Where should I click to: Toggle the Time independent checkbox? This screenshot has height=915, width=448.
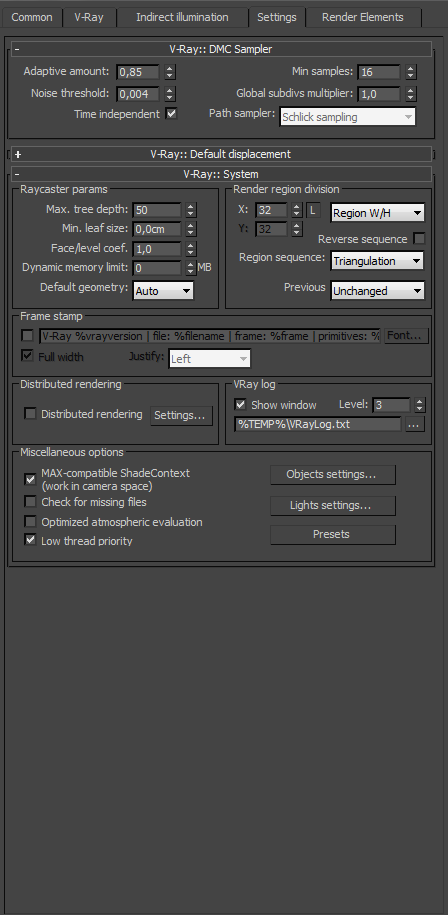click(172, 114)
